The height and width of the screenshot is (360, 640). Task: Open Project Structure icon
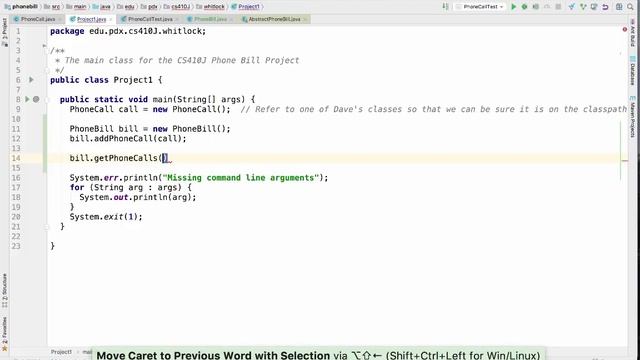(x=619, y=7)
